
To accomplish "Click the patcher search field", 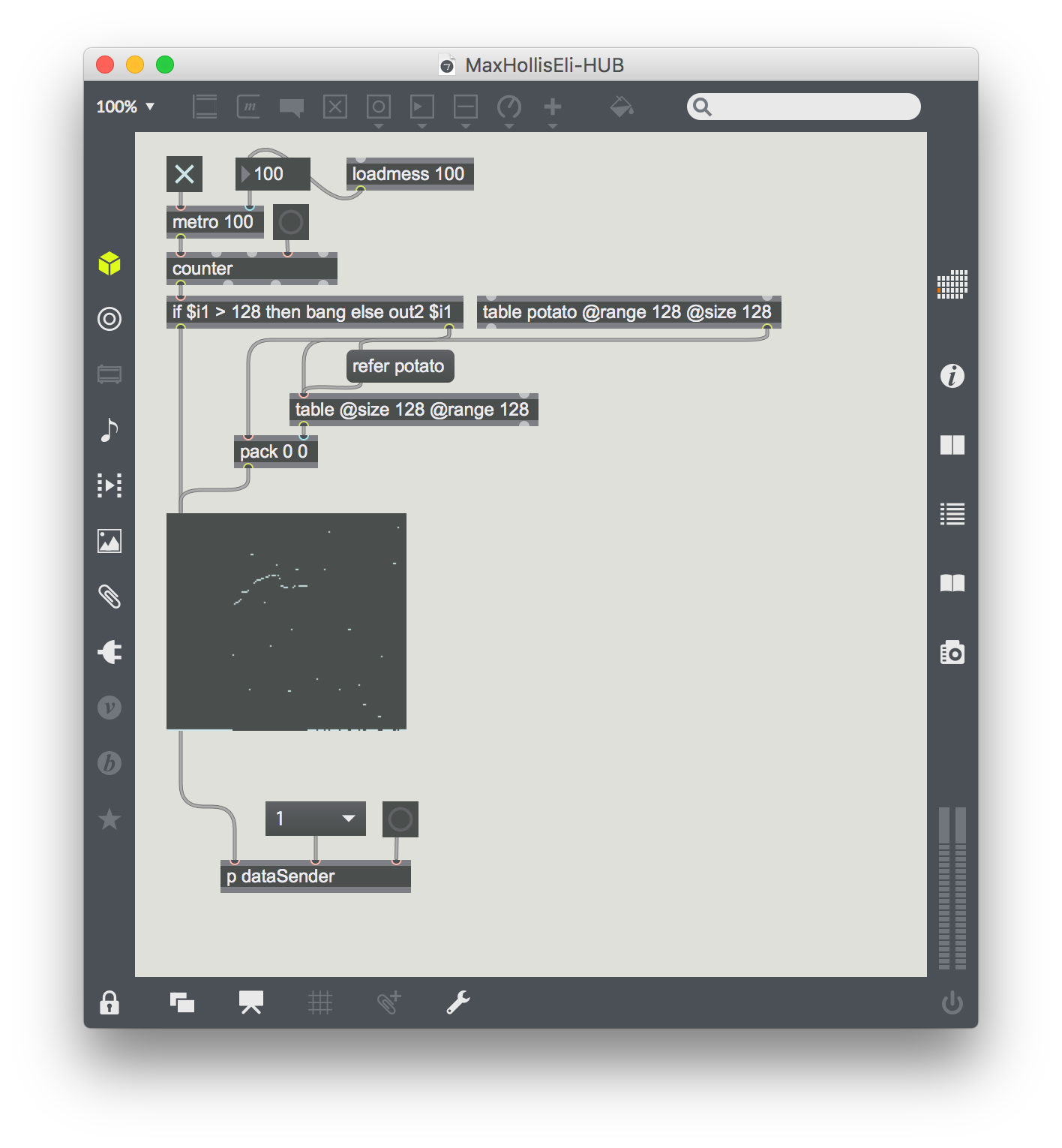I will tap(803, 107).
